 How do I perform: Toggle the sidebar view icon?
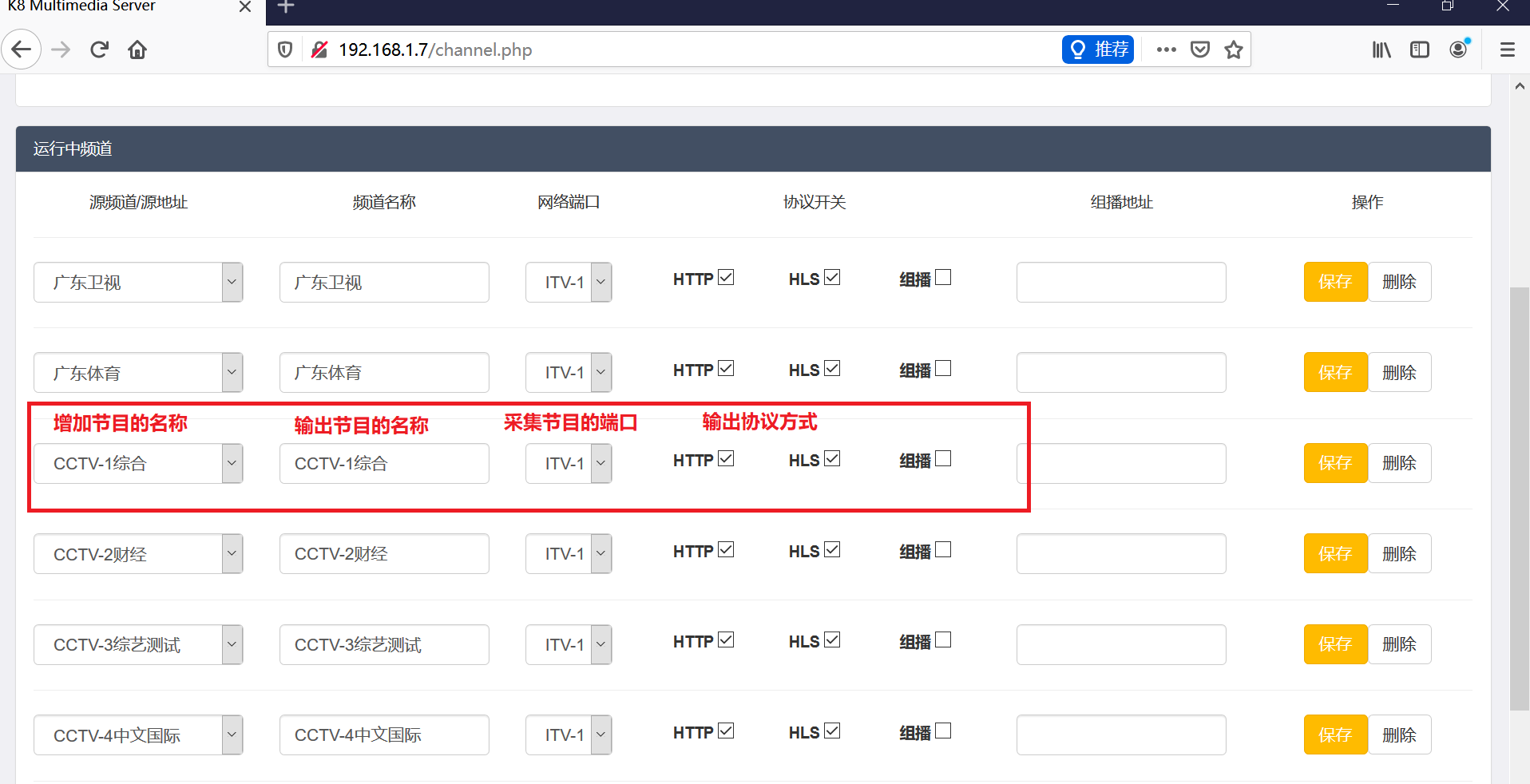1420,49
